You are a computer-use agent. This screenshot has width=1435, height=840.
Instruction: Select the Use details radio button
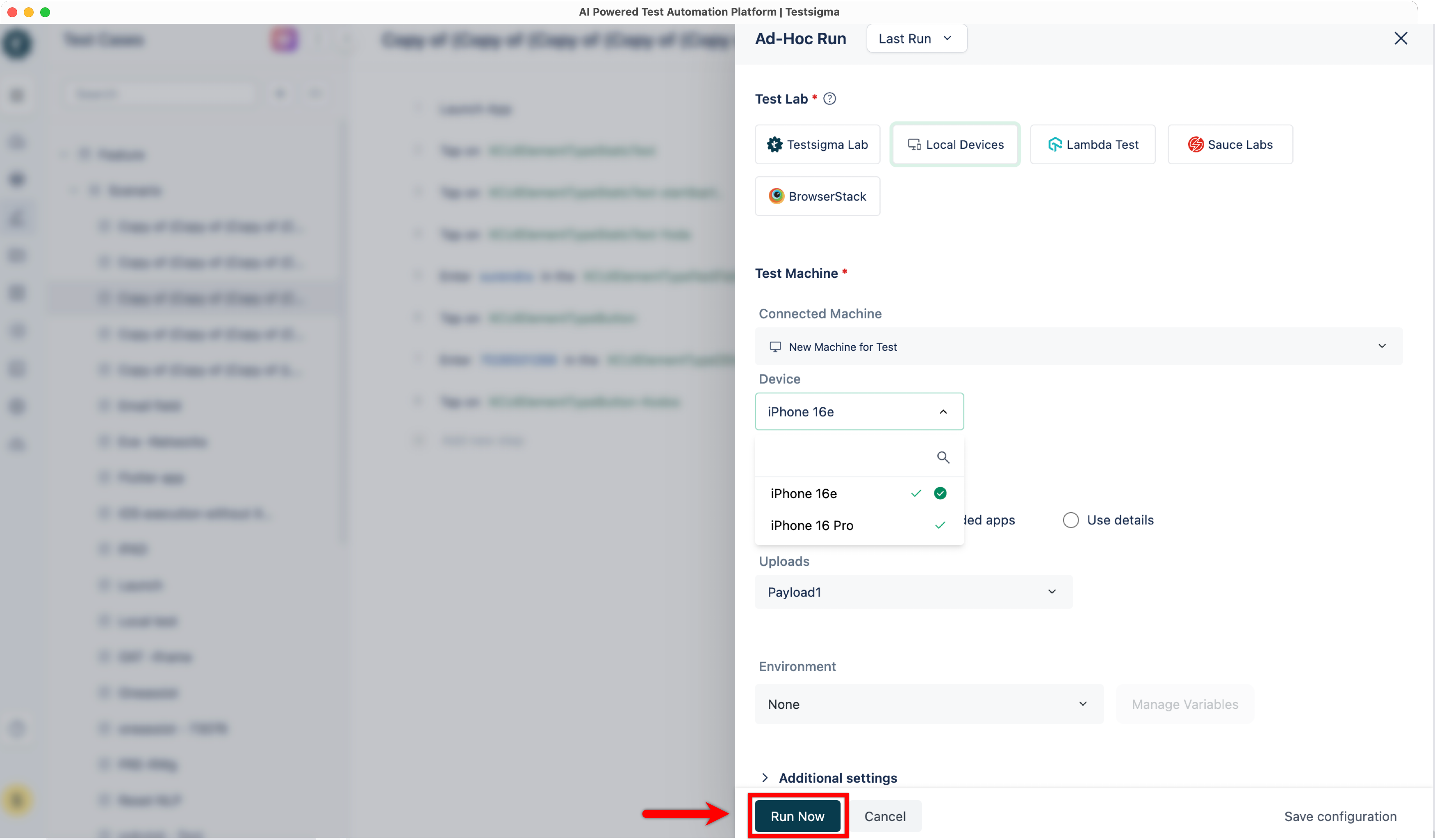coord(1071,520)
